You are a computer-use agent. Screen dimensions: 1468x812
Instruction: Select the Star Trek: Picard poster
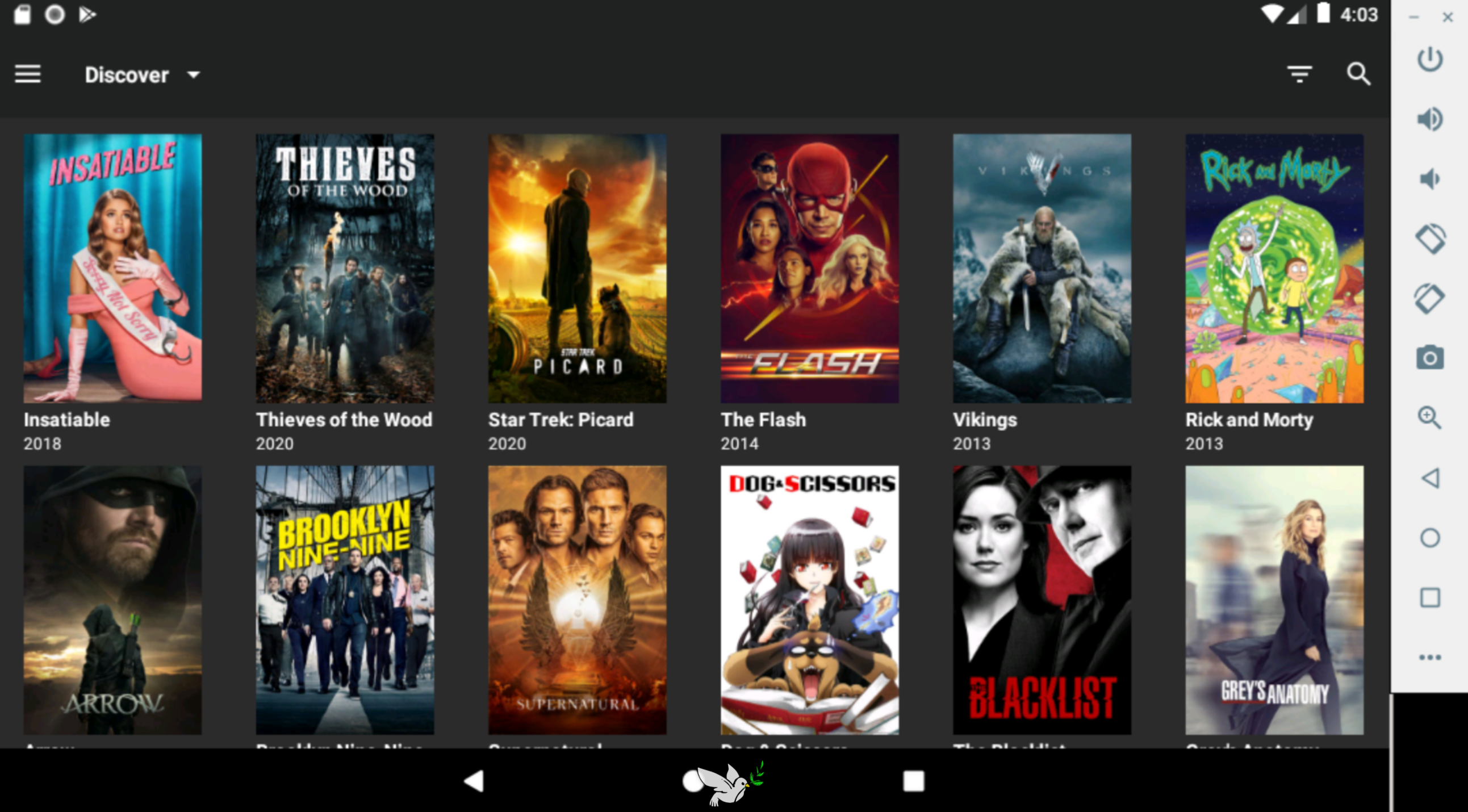coord(578,269)
